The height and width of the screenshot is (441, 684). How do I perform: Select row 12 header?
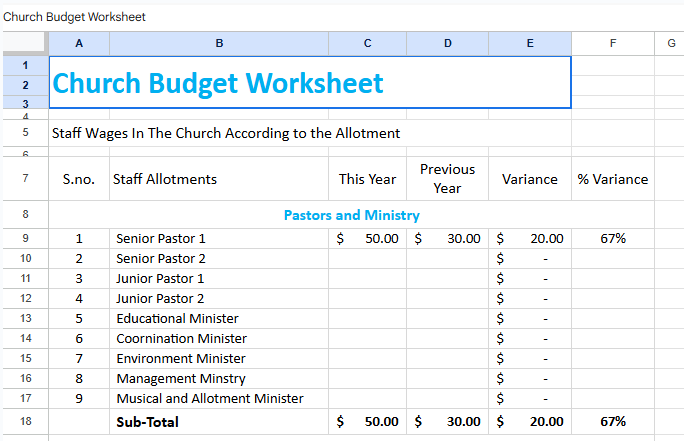(x=25, y=298)
